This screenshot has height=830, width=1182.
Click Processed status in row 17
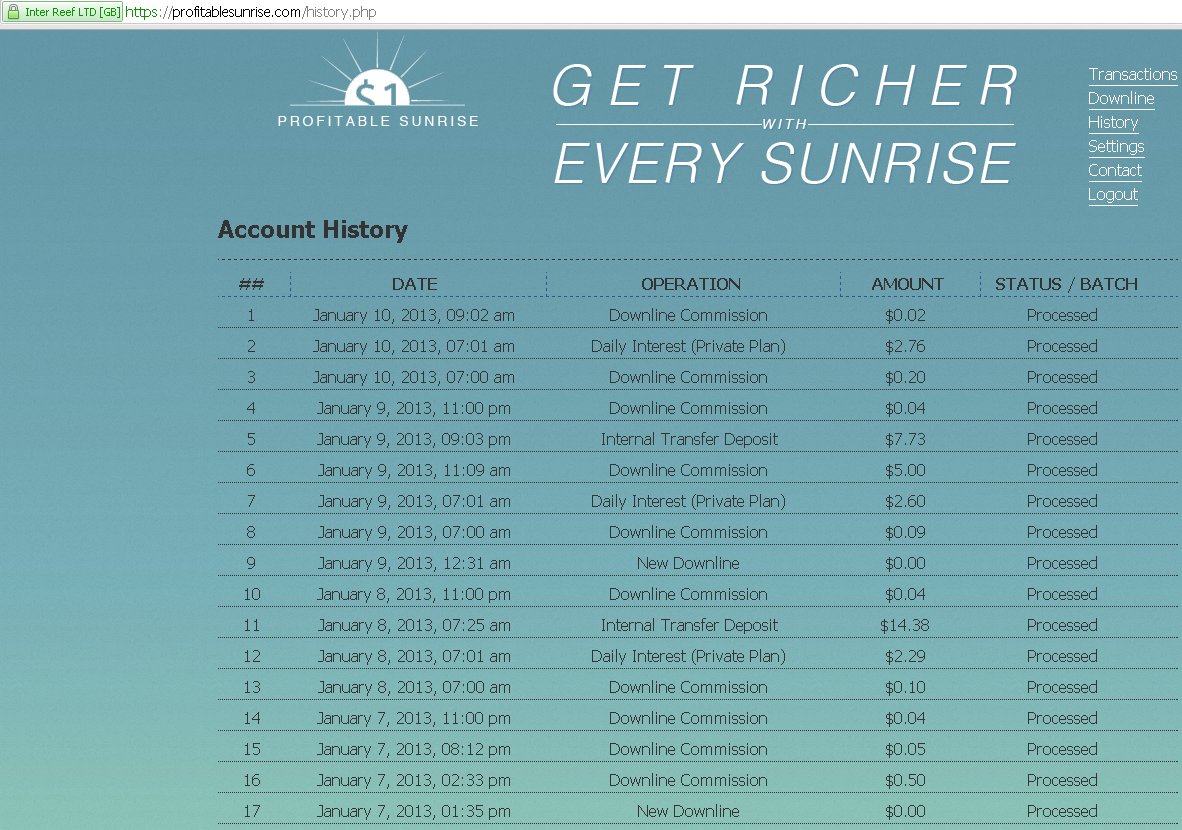1061,811
